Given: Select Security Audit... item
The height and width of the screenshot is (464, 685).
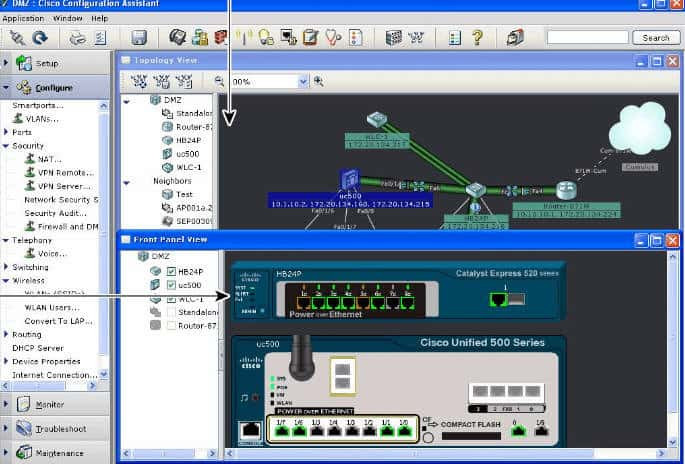Looking at the screenshot, I should (x=55, y=213).
